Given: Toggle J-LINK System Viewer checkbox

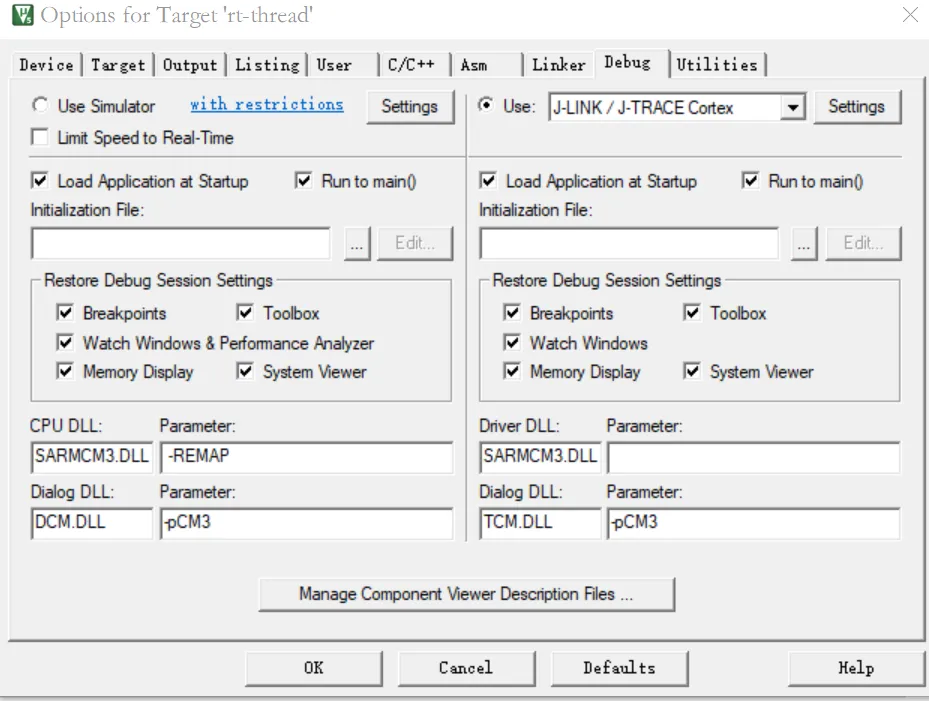Looking at the screenshot, I should pyautogui.click(x=692, y=371).
